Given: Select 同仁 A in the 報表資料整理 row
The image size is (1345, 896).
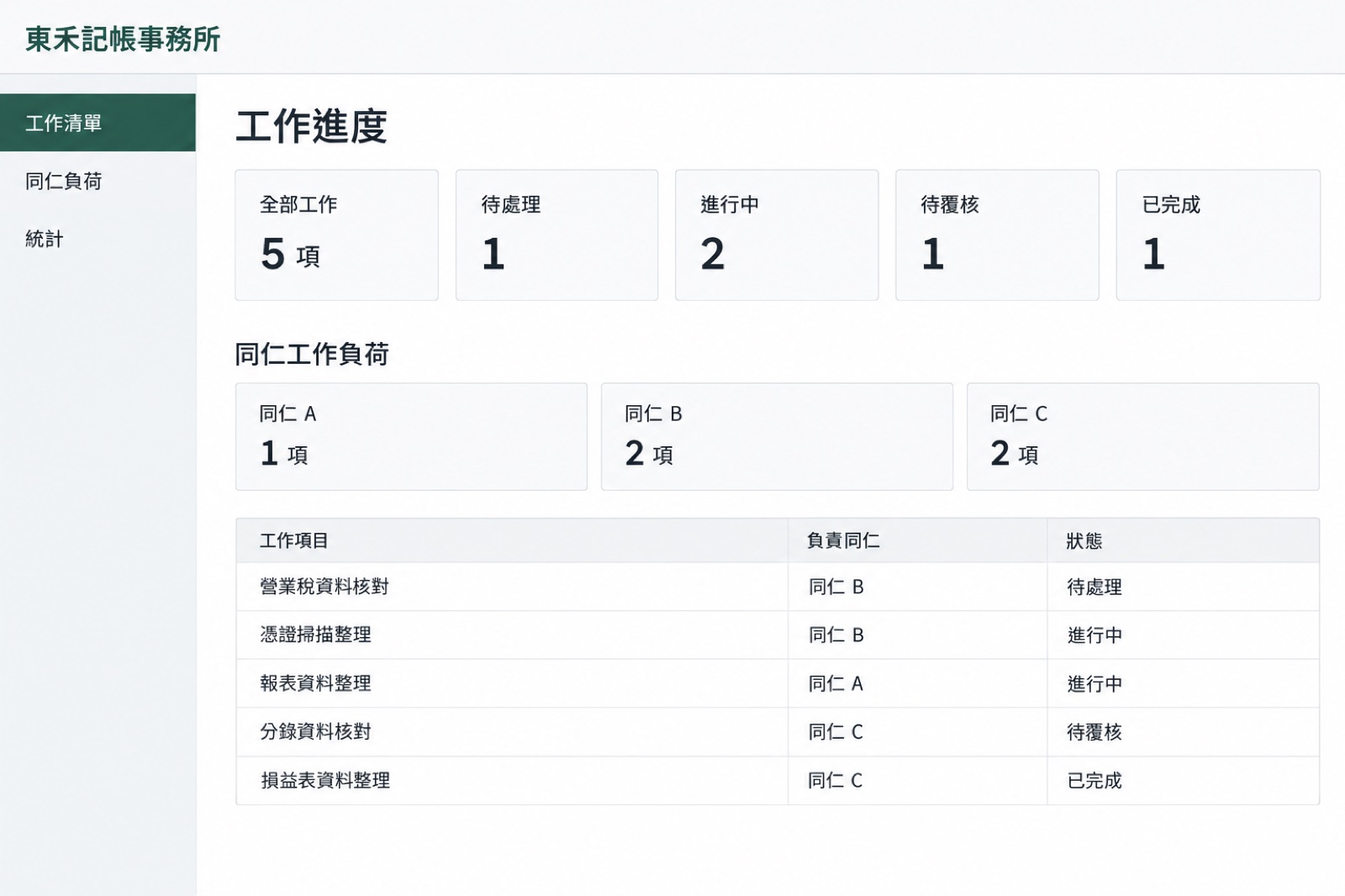Looking at the screenshot, I should [x=836, y=683].
